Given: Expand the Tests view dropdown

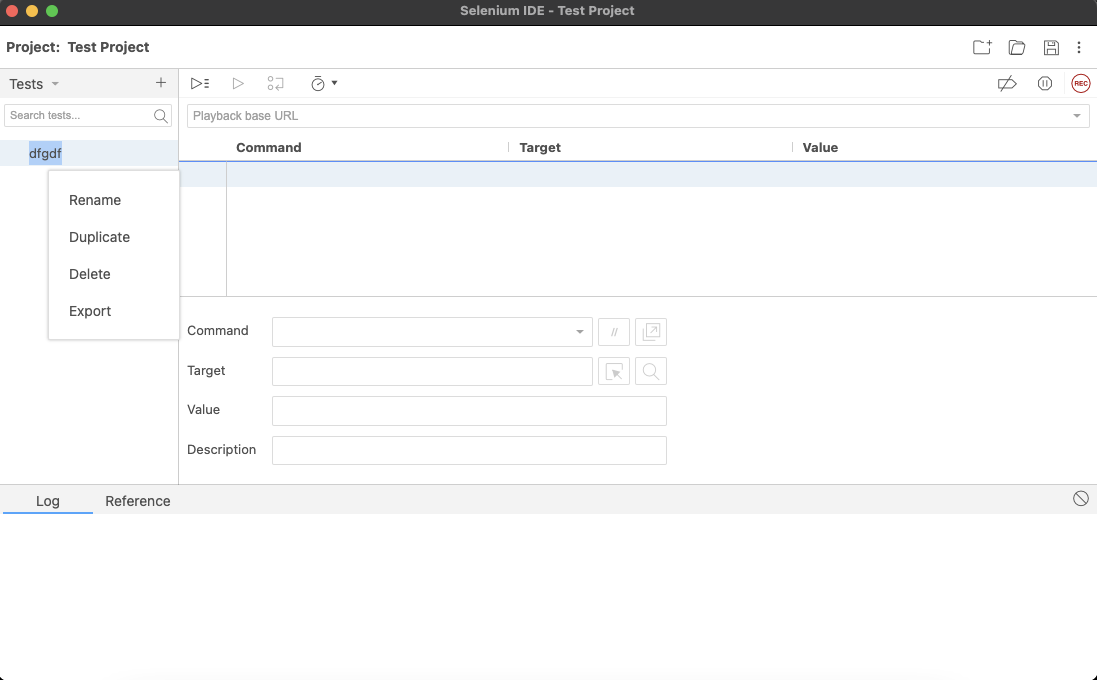Looking at the screenshot, I should [55, 84].
